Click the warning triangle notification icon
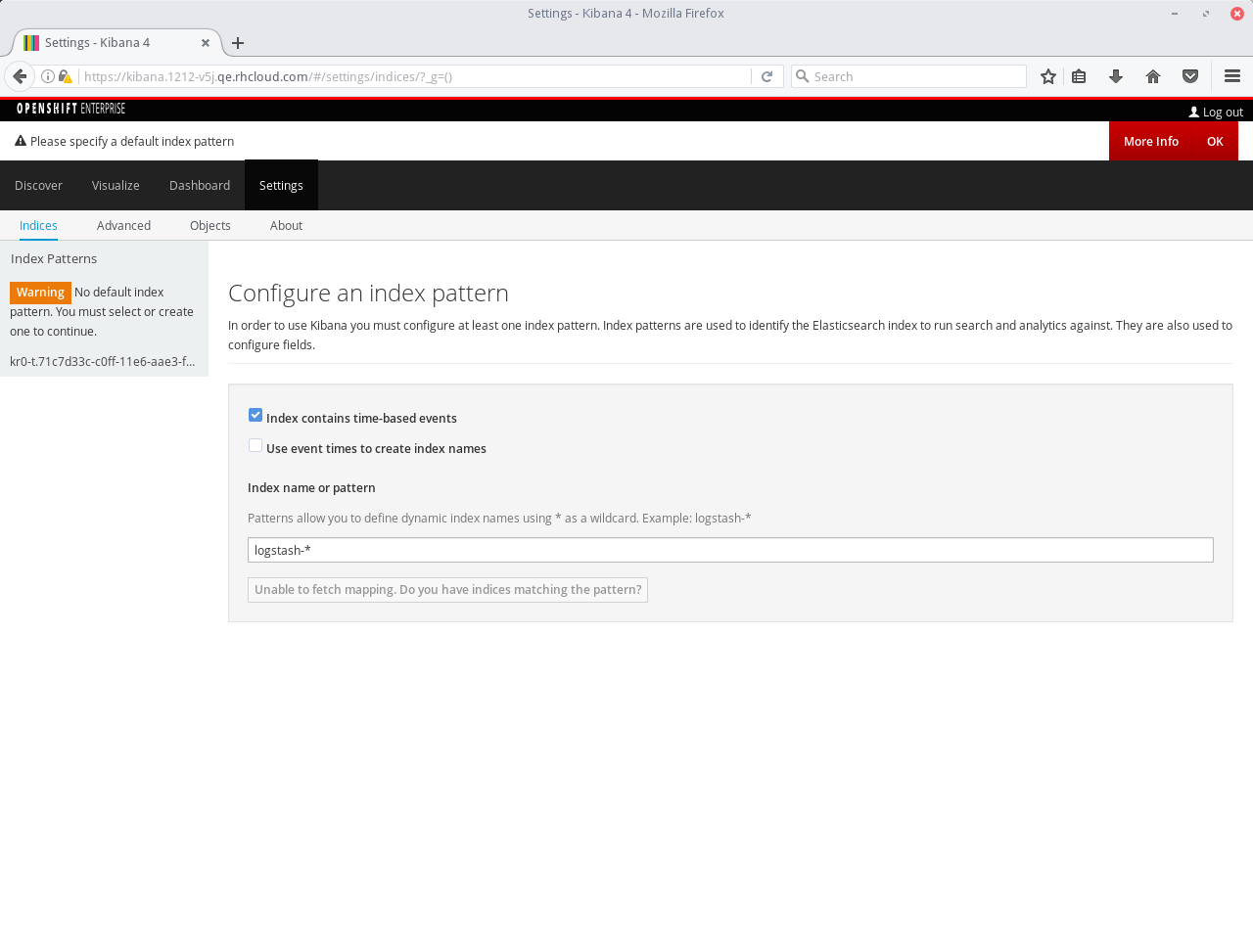This screenshot has height=952, width=1253. 21,141
